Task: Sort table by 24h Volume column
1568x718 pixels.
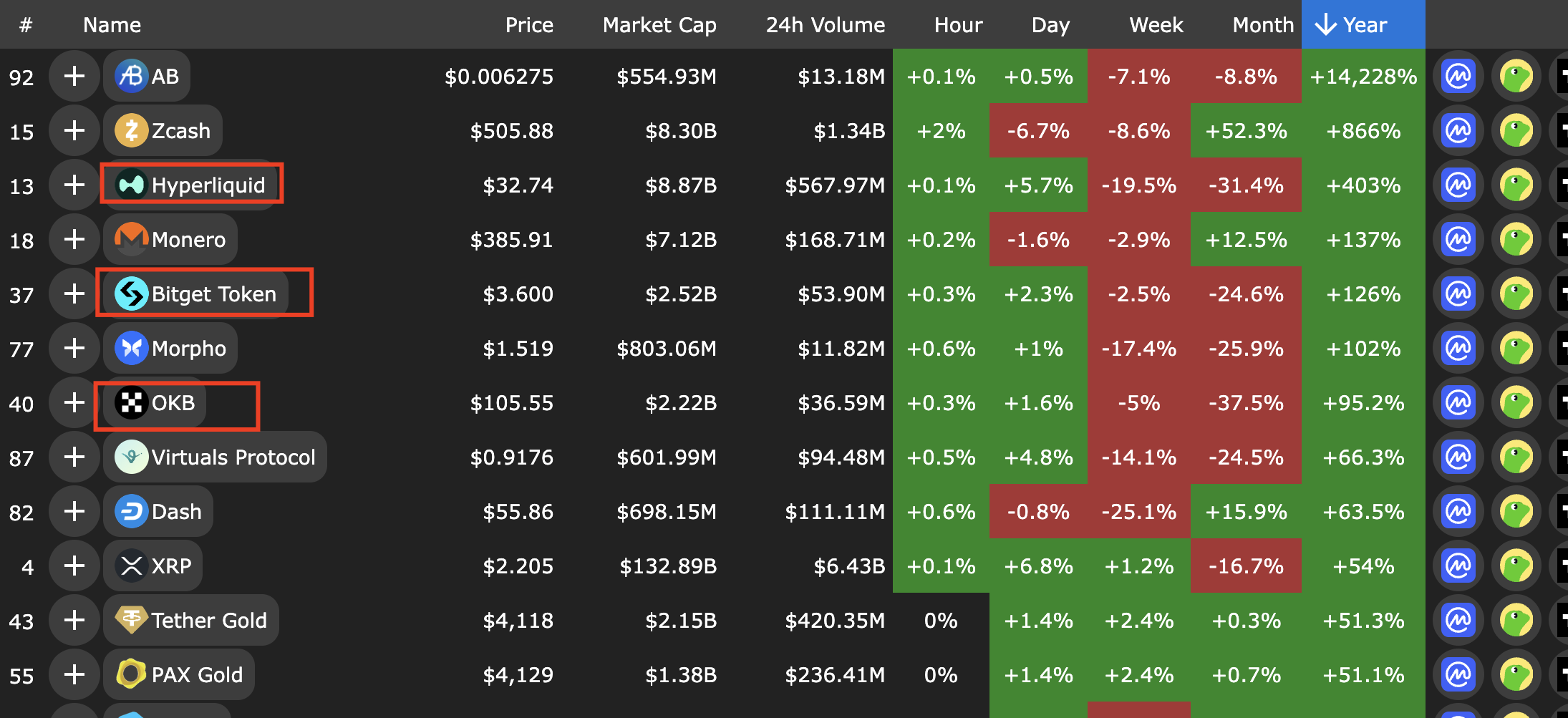Action: (825, 25)
